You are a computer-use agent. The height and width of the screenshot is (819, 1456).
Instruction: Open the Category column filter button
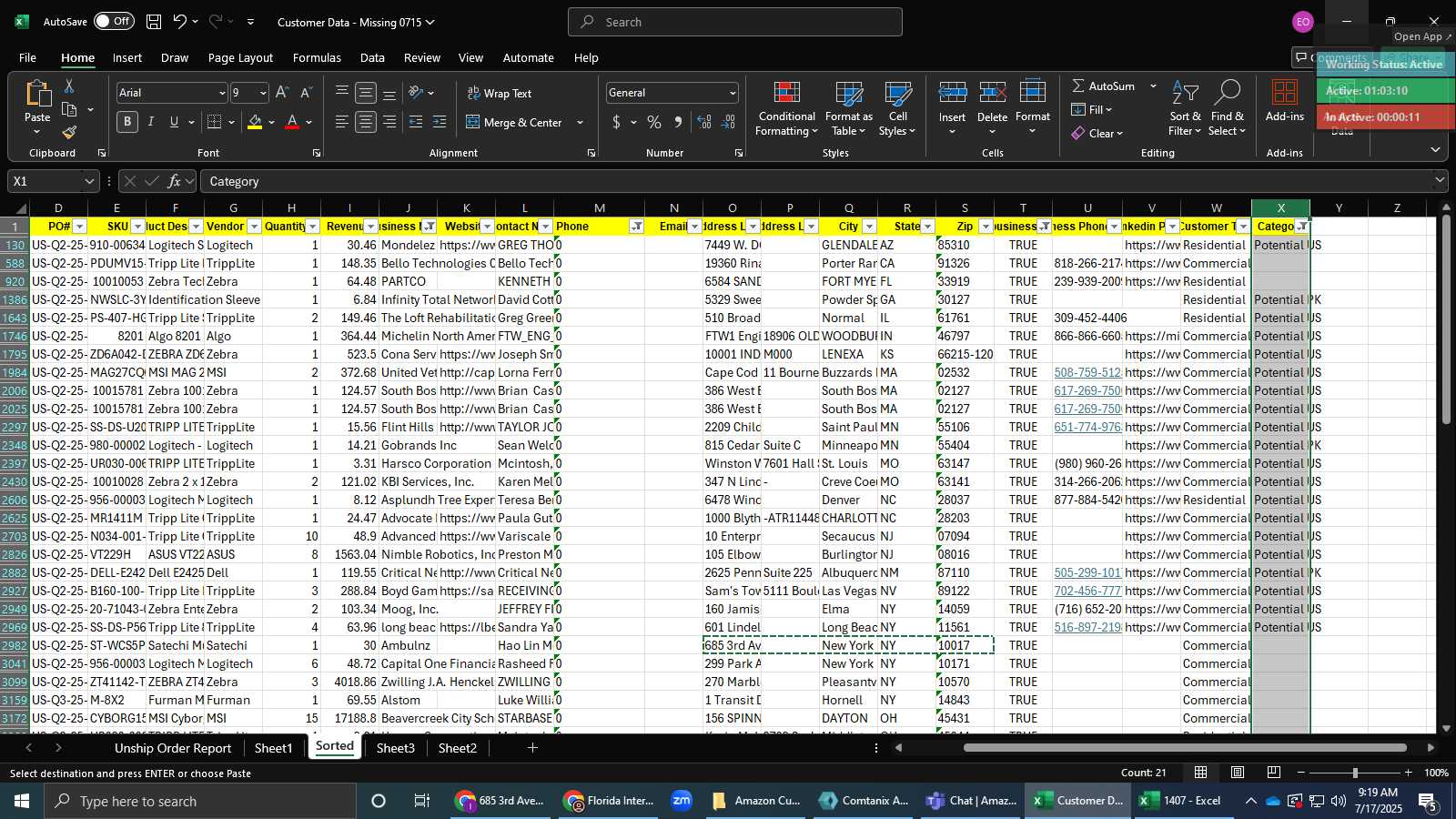pos(1302,227)
